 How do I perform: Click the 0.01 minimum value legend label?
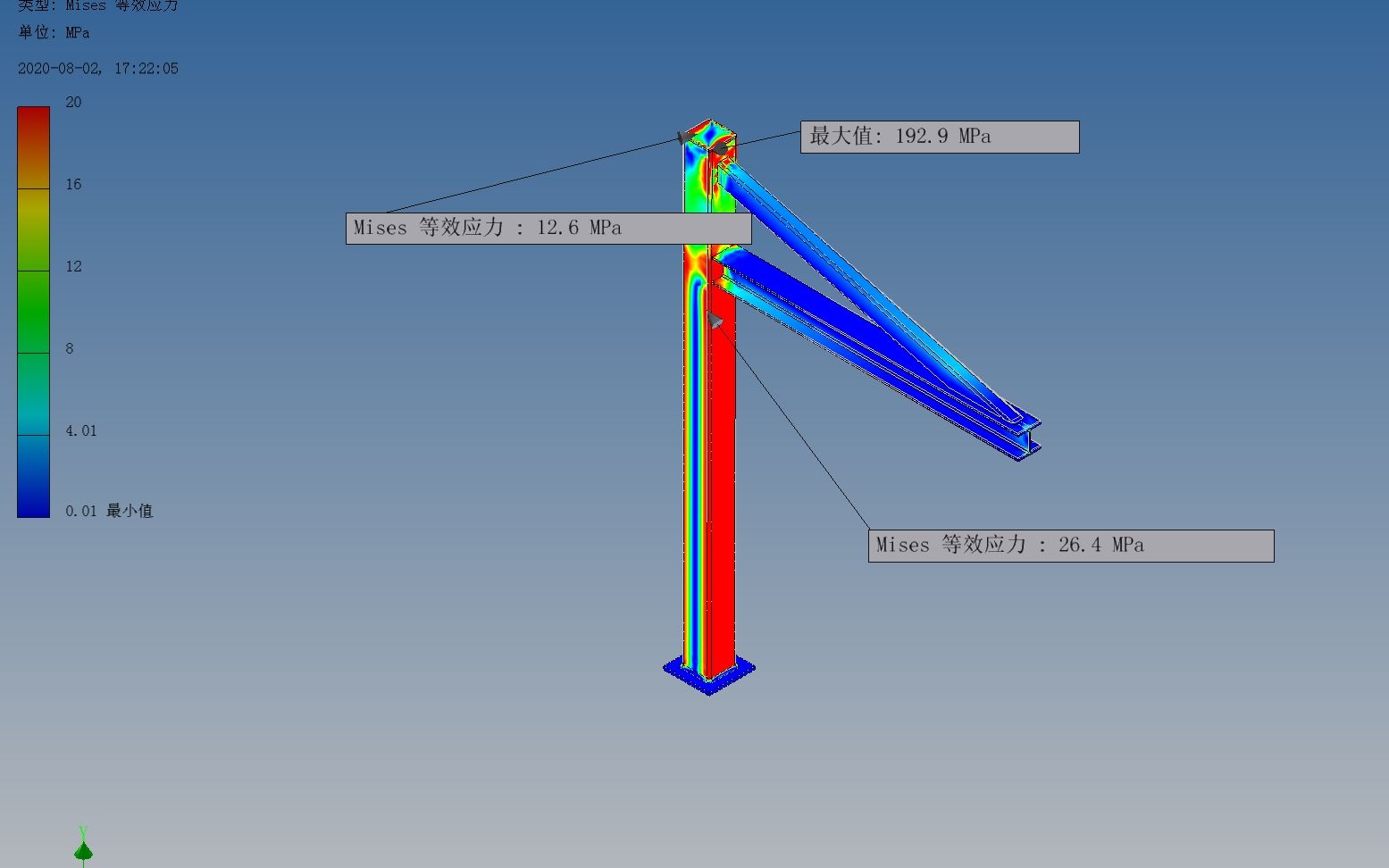(x=109, y=511)
